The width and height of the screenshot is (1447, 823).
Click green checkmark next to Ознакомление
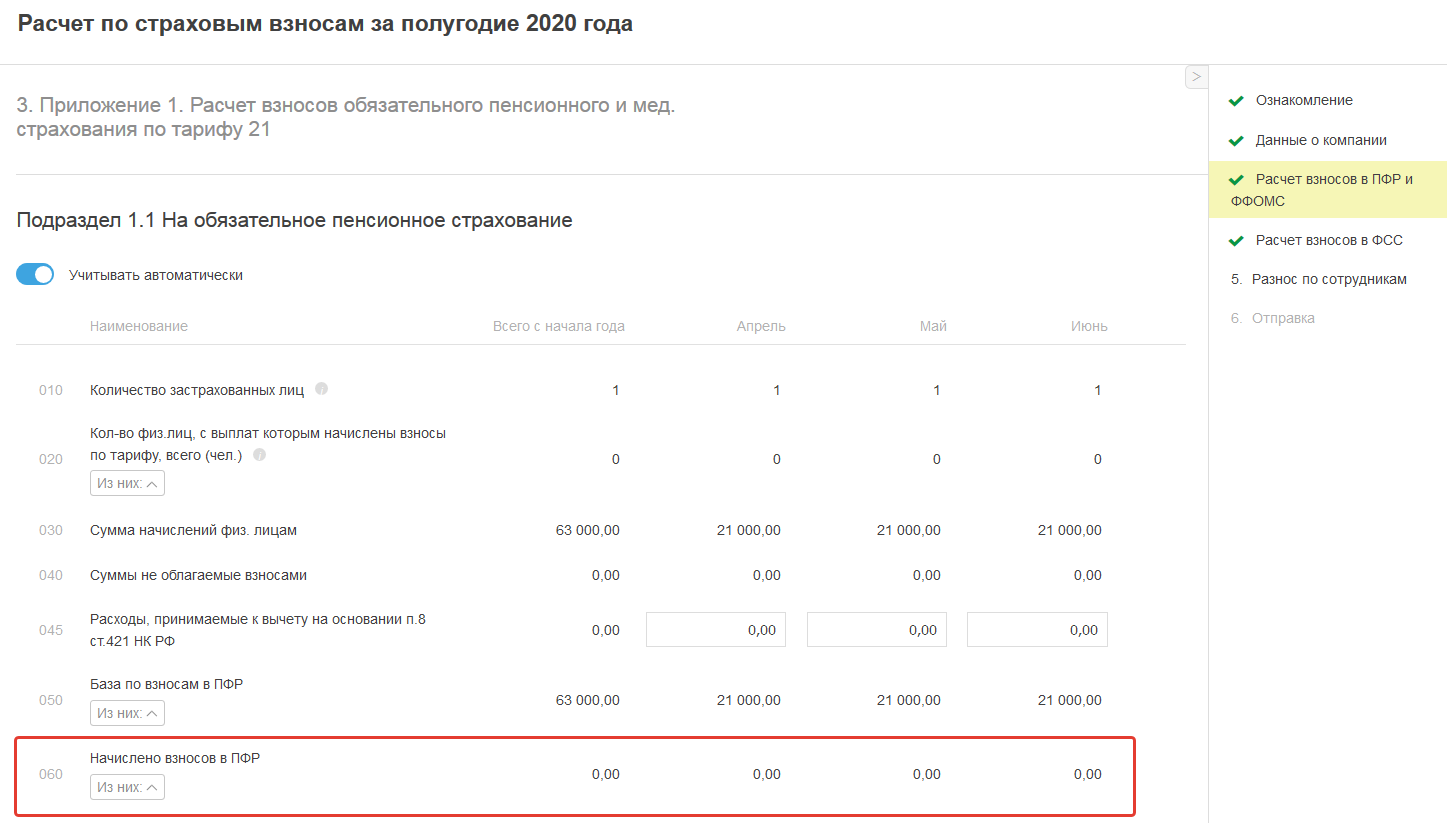1236,101
